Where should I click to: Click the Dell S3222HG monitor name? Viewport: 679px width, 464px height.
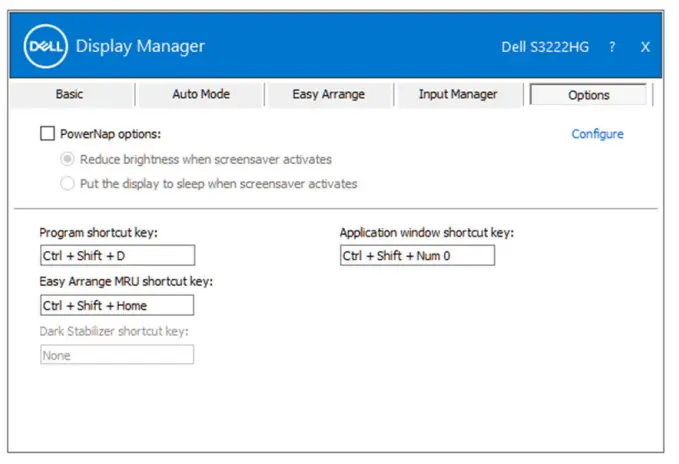tap(545, 47)
